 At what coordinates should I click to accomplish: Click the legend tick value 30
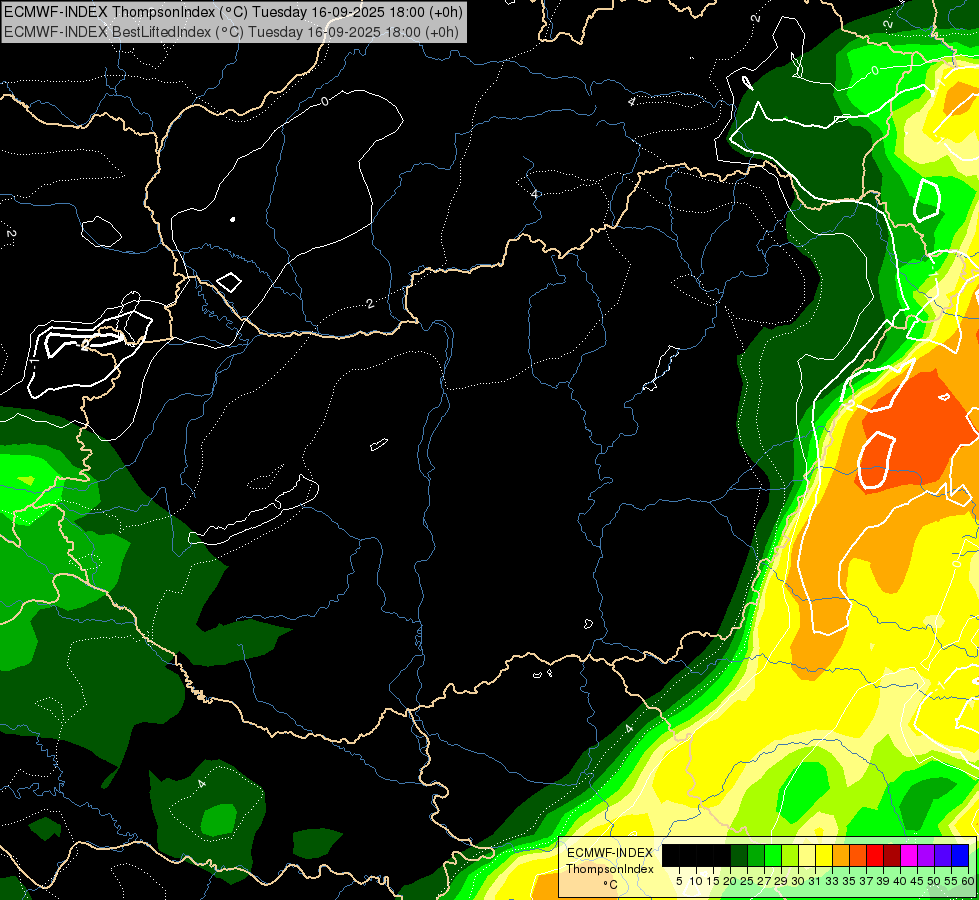coord(798,881)
